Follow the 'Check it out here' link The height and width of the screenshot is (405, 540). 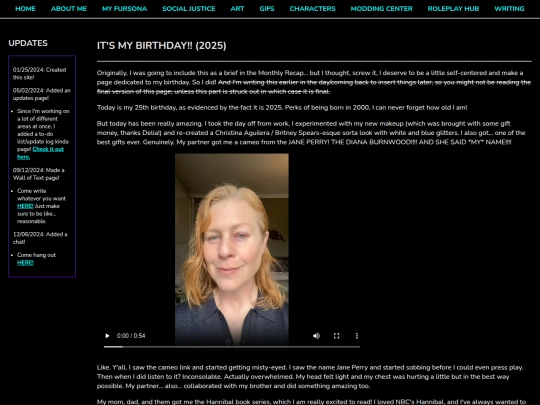point(40,153)
